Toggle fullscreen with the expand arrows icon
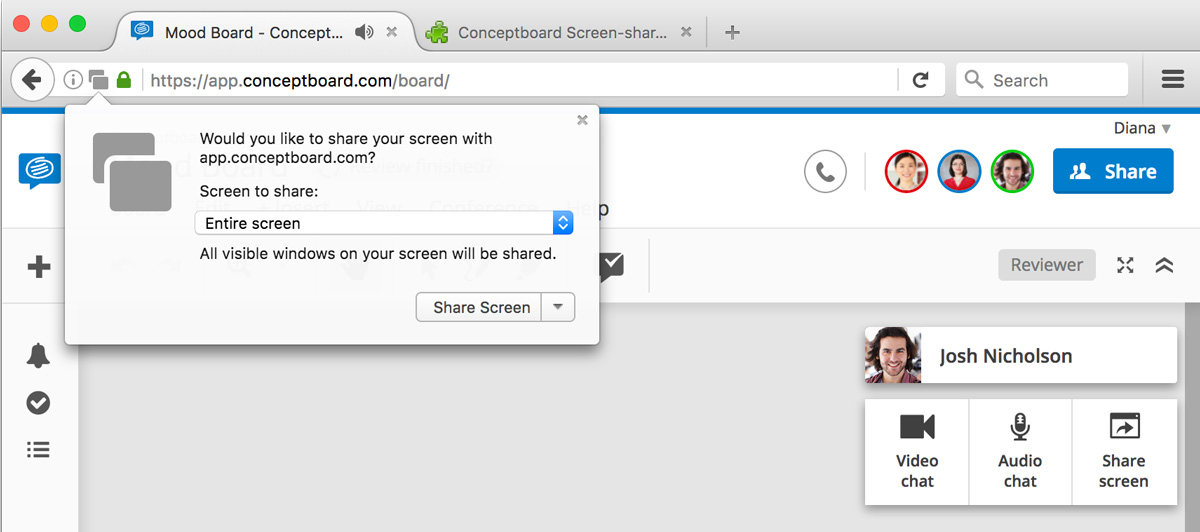The image size is (1200, 532). [1126, 265]
